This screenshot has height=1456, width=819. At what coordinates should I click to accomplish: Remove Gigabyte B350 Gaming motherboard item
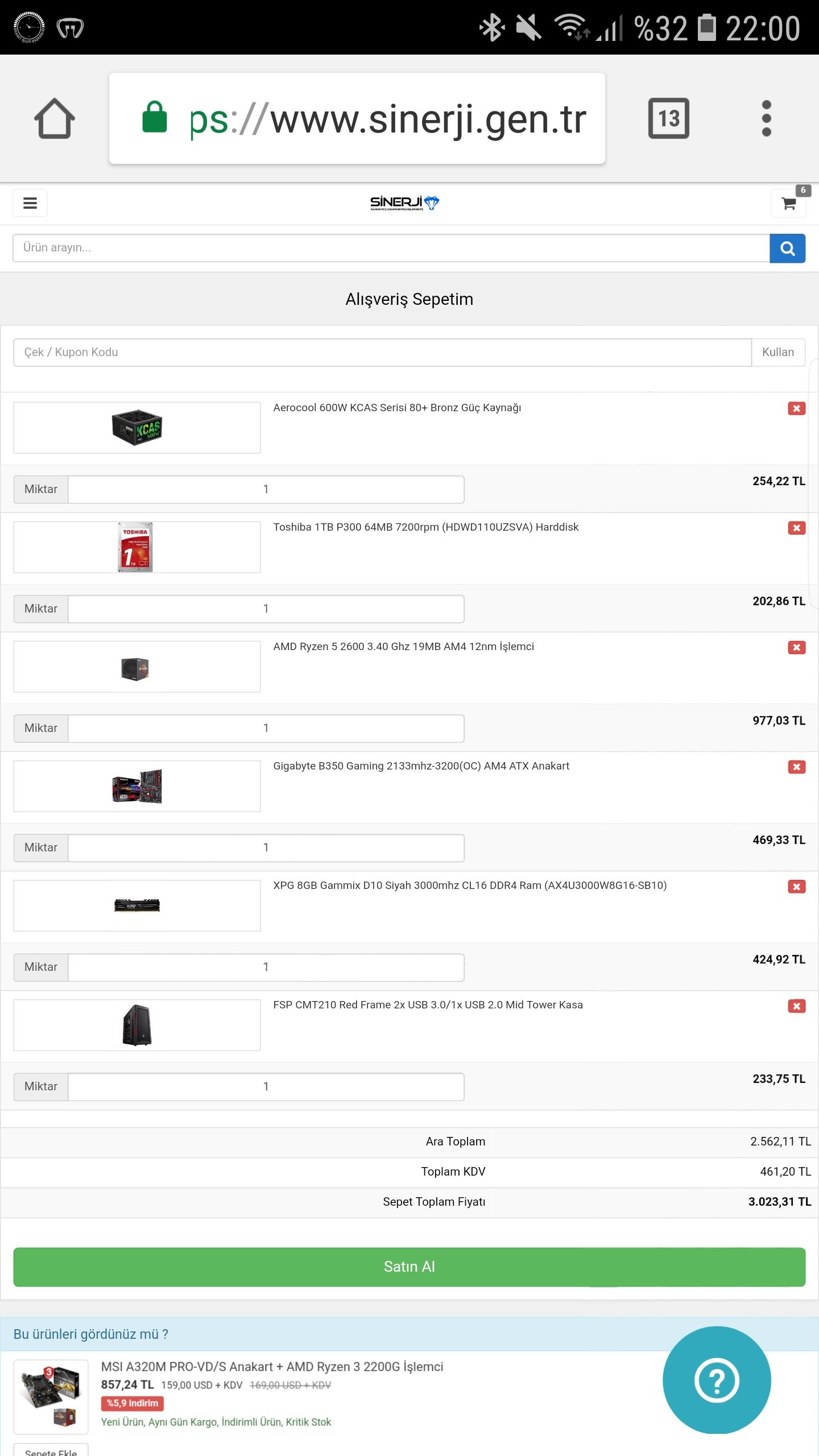(796, 767)
